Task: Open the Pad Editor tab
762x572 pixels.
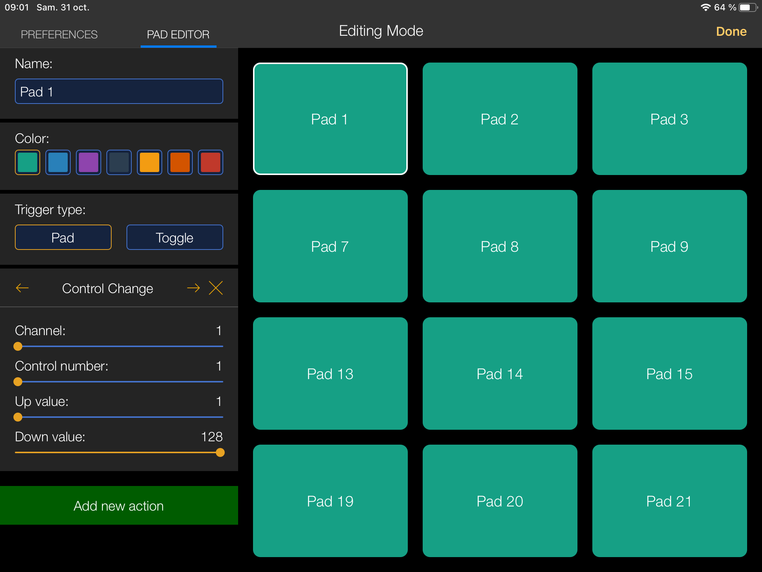Action: click(x=178, y=34)
